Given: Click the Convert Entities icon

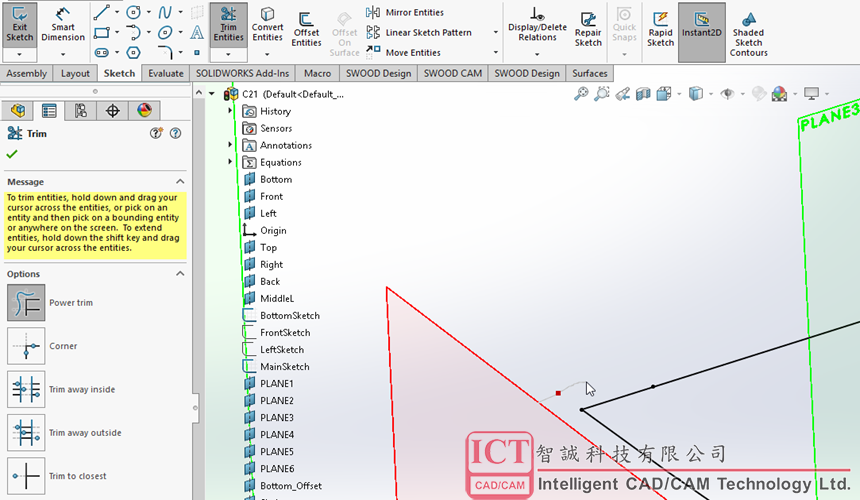Looking at the screenshot, I should click(267, 24).
